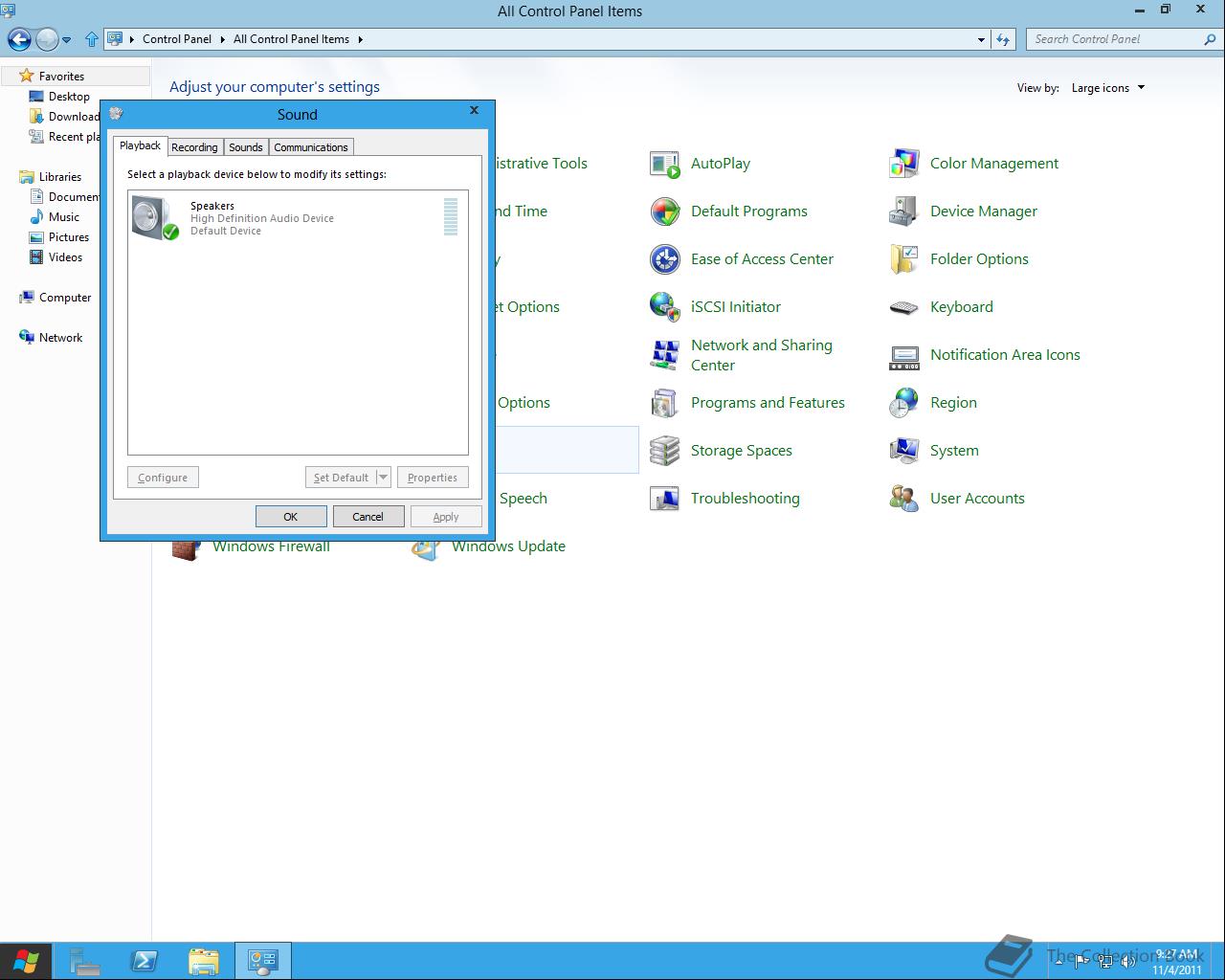Image resolution: width=1225 pixels, height=980 pixels.
Task: Open Ease of Access Center icon
Action: pyautogui.click(x=664, y=259)
